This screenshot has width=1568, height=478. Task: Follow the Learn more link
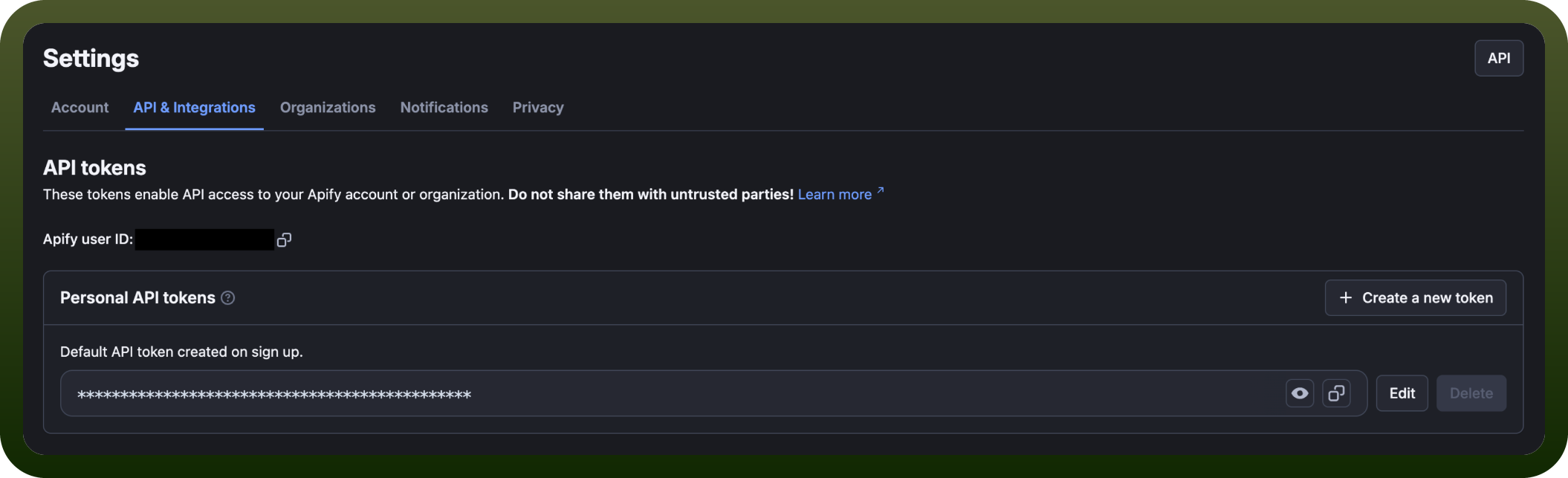coord(840,194)
